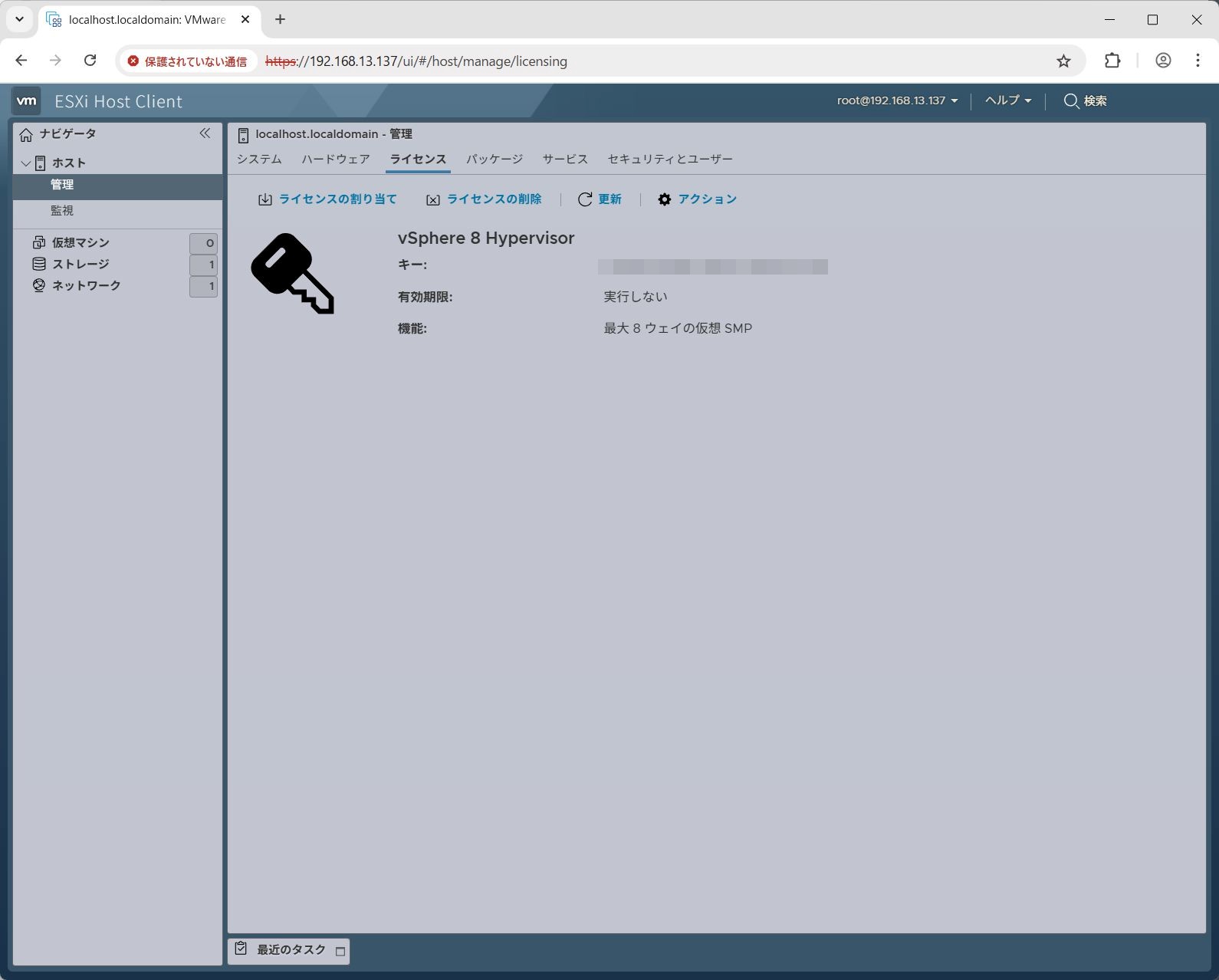Click the Navigator home icon
The height and width of the screenshot is (980, 1219).
(26, 135)
